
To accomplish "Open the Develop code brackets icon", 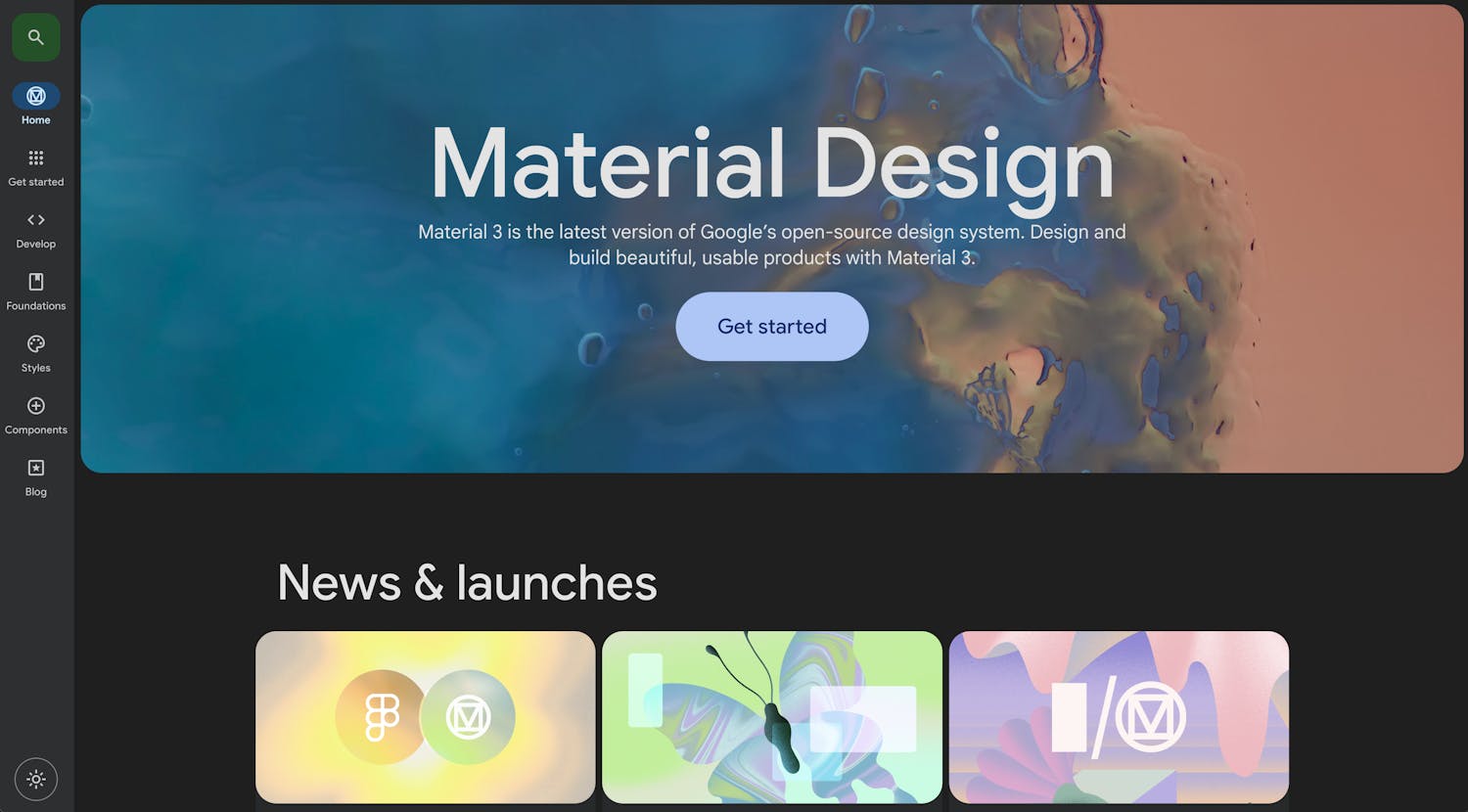I will point(36,220).
